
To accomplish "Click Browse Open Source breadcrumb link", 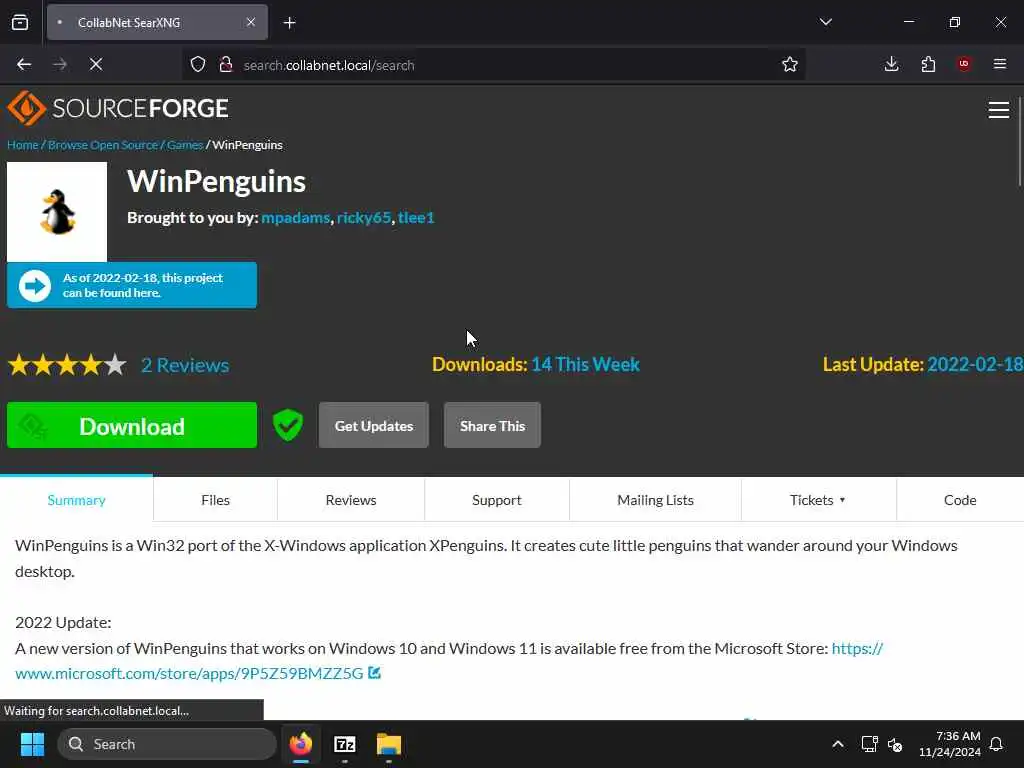I will pyautogui.click(x=103, y=145).
